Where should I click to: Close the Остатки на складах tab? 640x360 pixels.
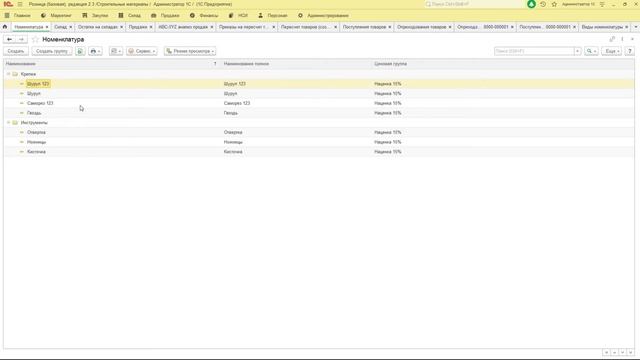[122, 27]
